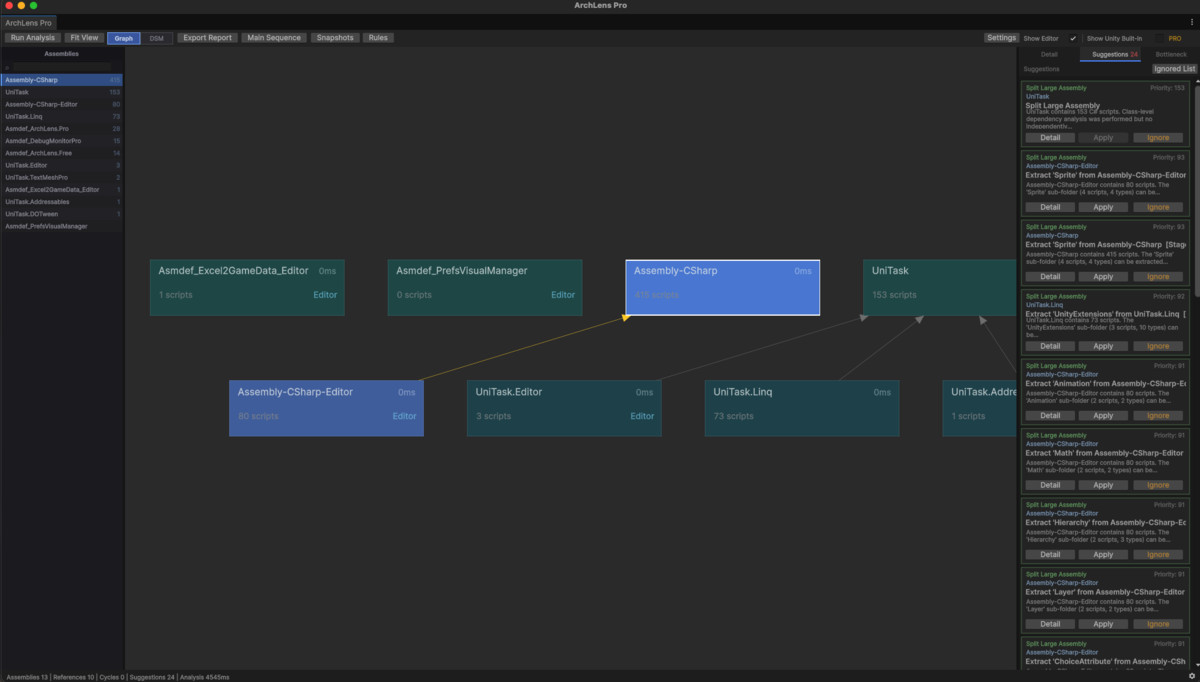
Task: Select the UniTask.Editor graph node
Action: 564,408
